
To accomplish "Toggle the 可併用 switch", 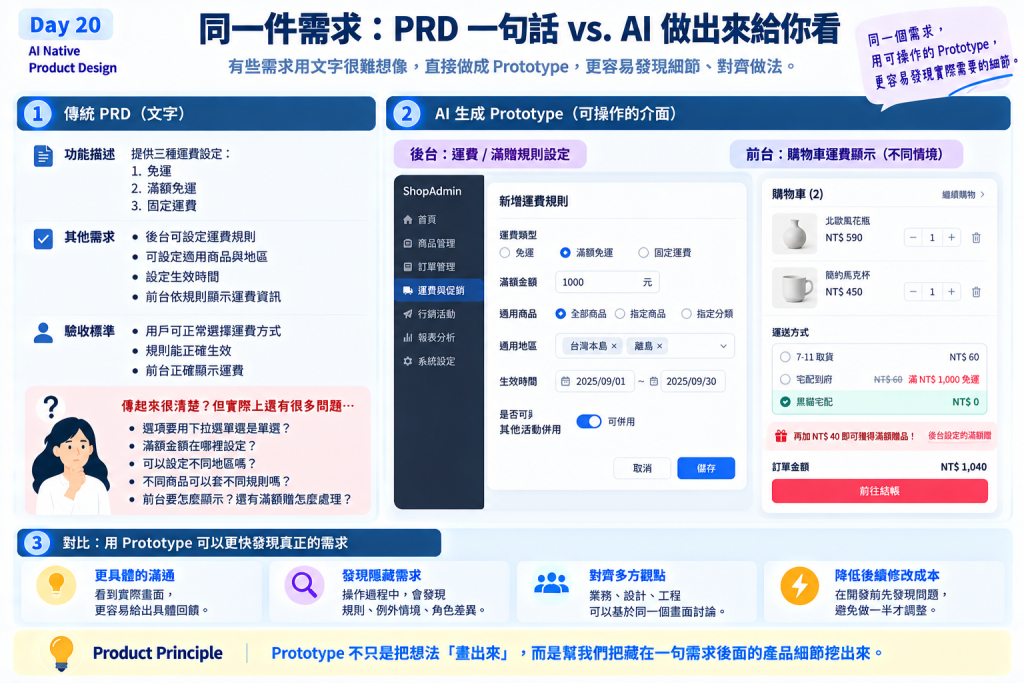I will click(589, 421).
